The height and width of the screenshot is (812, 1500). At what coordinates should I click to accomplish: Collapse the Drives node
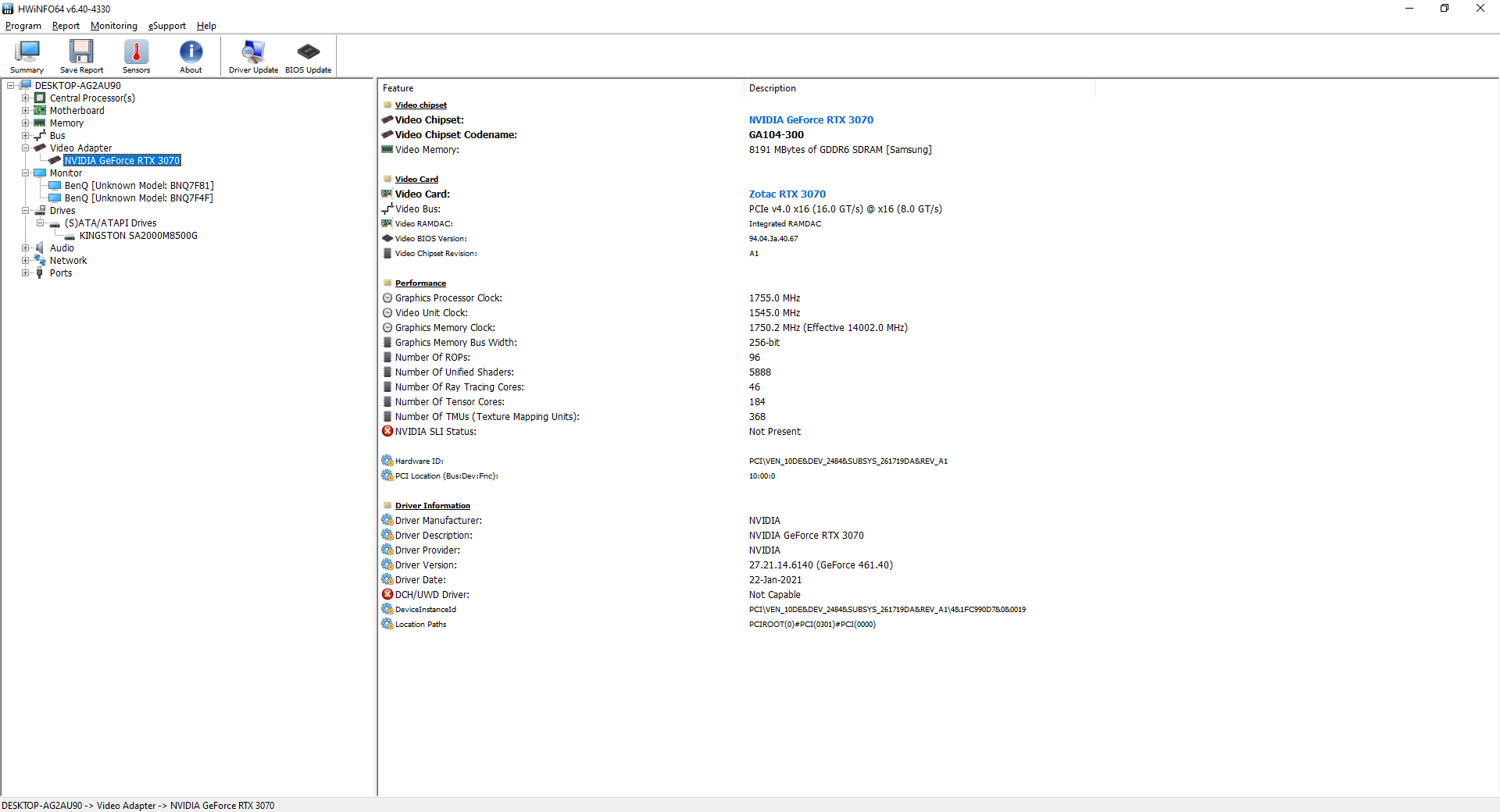point(26,210)
